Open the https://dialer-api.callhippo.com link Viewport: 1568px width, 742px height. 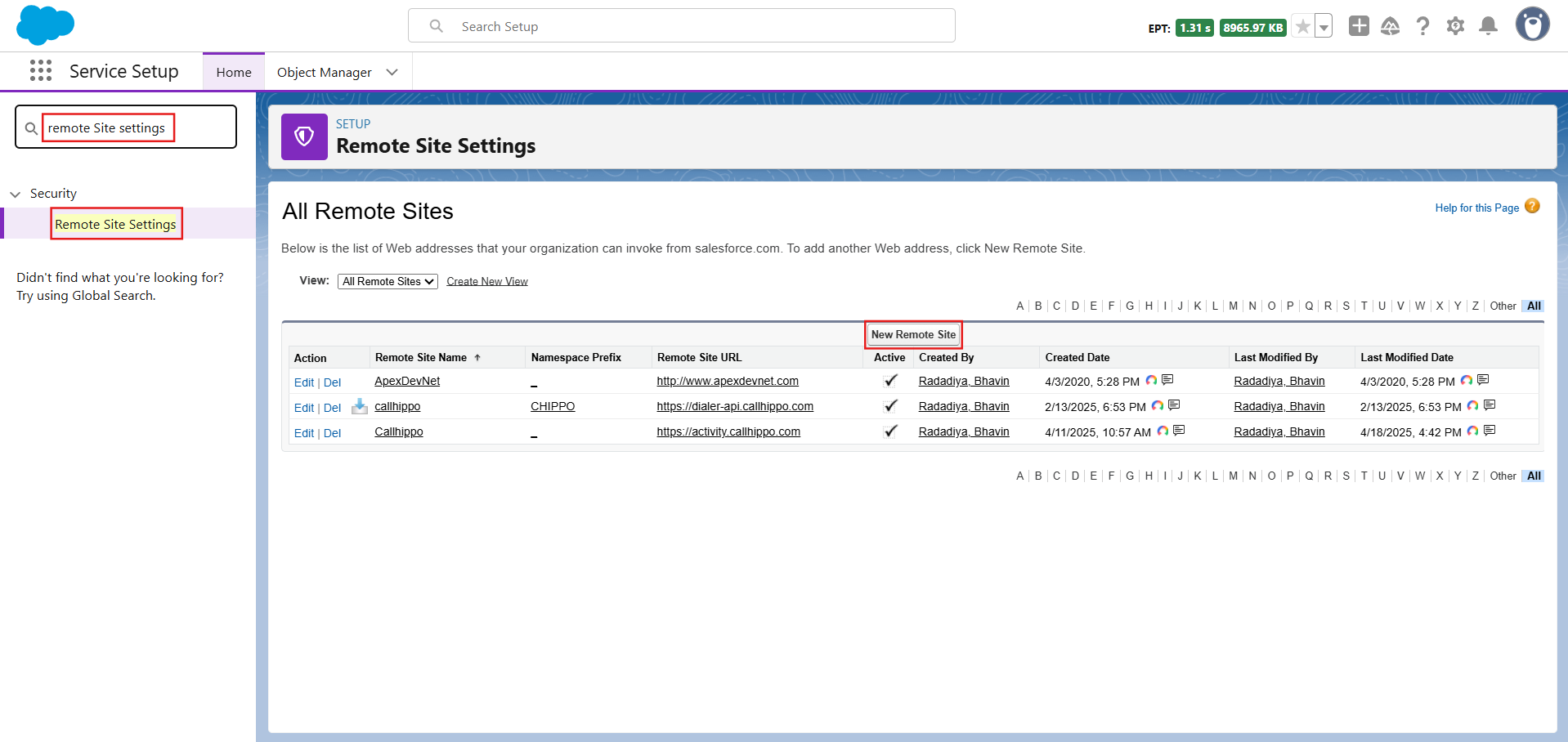735,406
